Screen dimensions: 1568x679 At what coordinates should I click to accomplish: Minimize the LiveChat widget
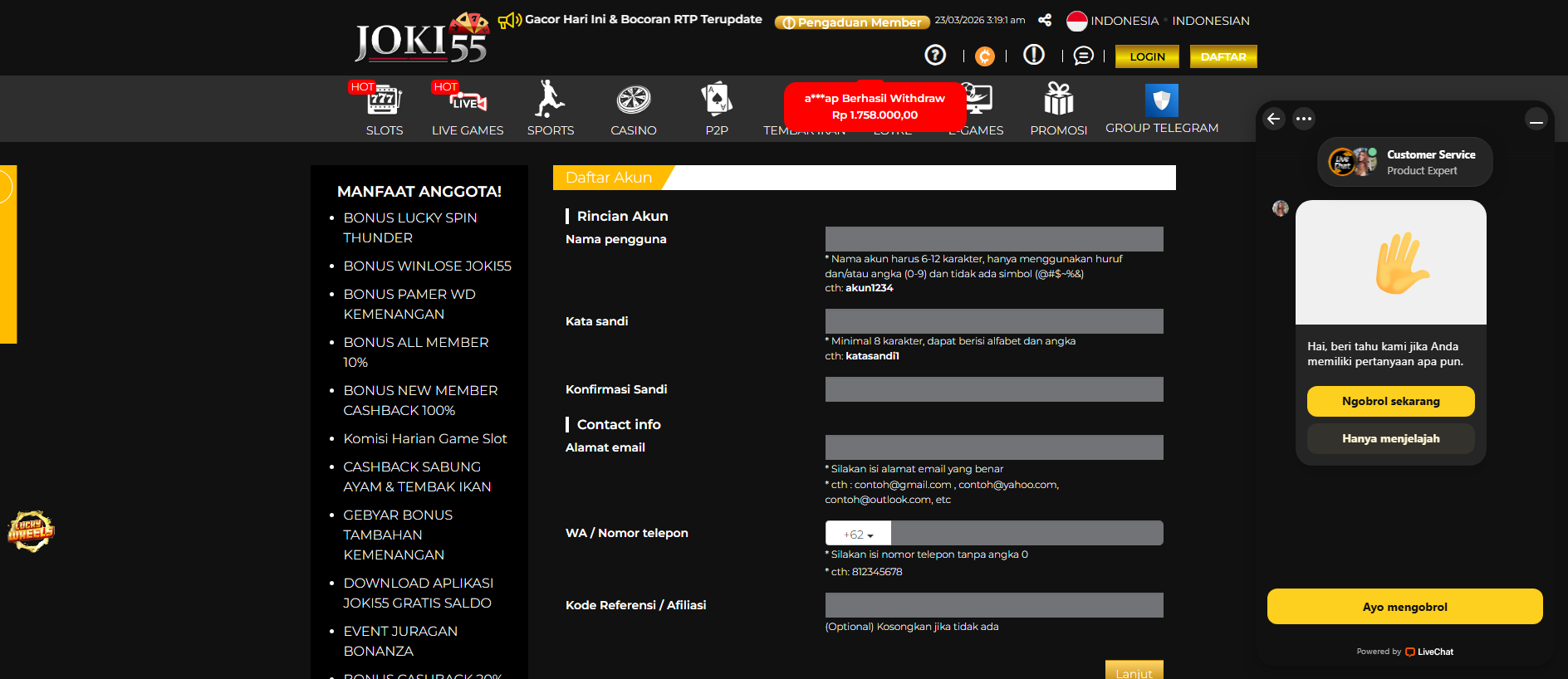click(1536, 120)
